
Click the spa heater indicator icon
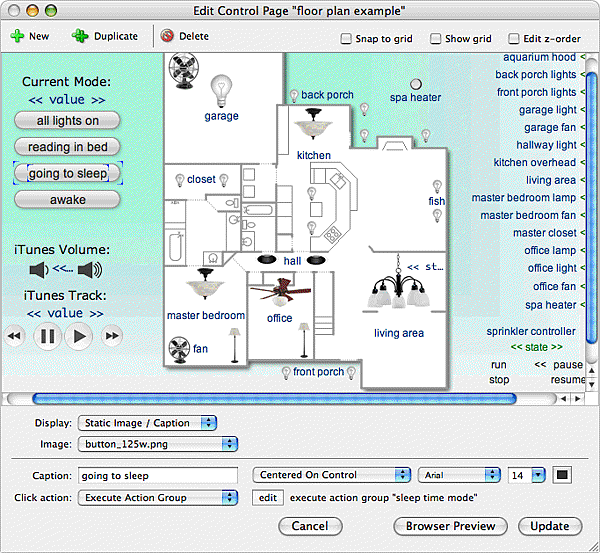pos(416,84)
